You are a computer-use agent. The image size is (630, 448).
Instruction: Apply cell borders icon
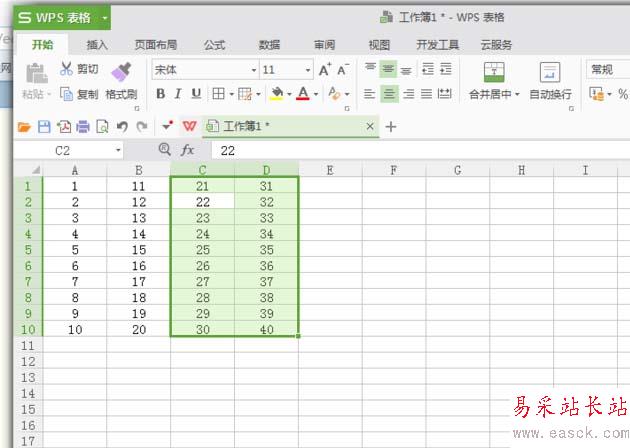pyautogui.click(x=219, y=94)
